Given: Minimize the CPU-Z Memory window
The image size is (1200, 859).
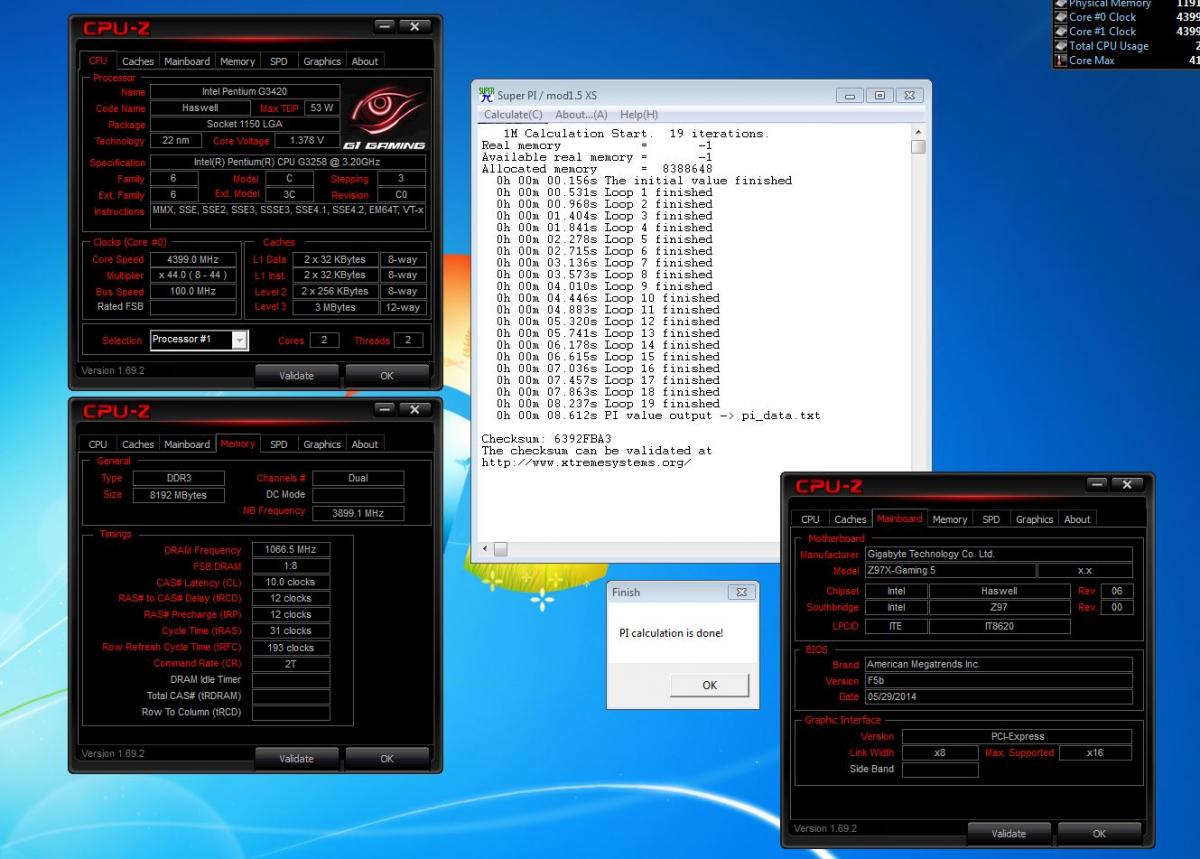Looking at the screenshot, I should (x=385, y=409).
